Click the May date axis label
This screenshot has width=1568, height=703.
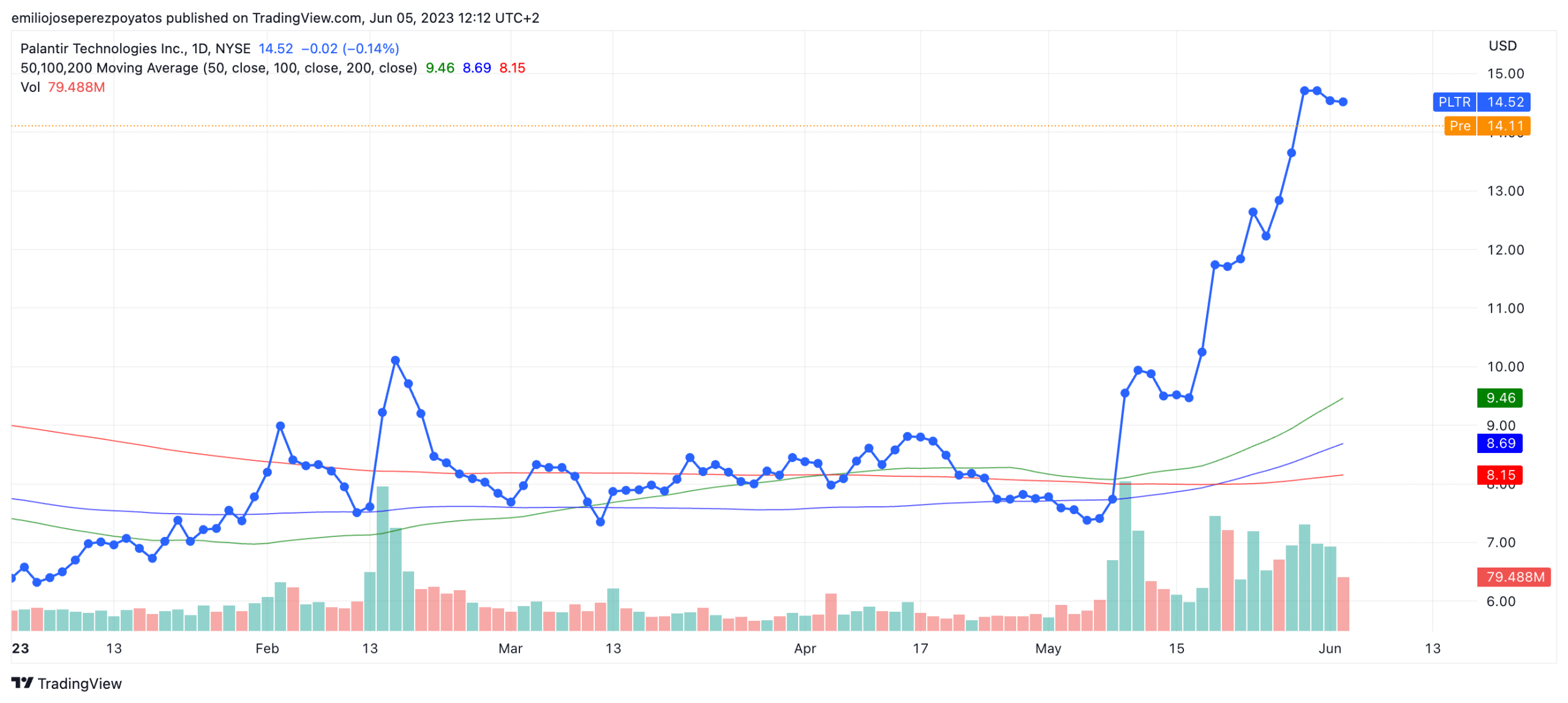(1048, 648)
